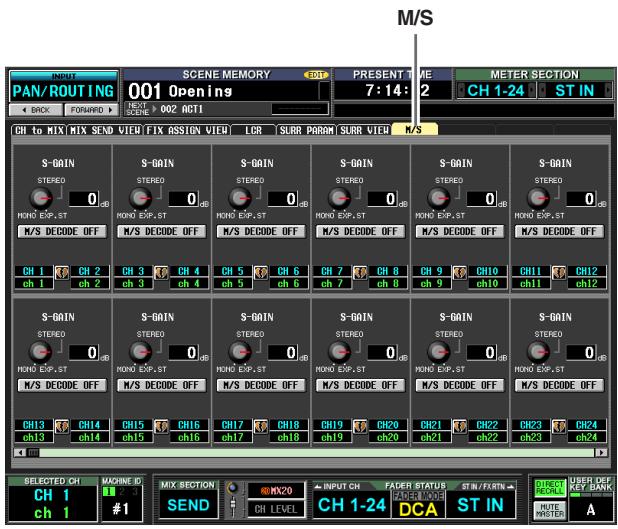618x529 pixels.
Task: Click the S-GAIN dB value box for CH23-24
Action: pos(581,353)
